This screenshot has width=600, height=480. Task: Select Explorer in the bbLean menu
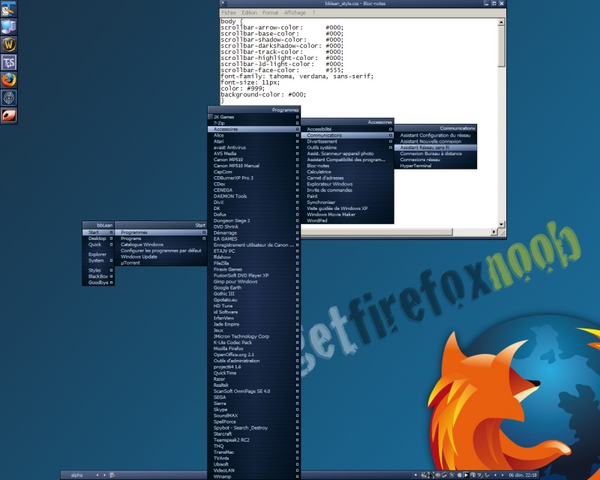tap(98, 254)
